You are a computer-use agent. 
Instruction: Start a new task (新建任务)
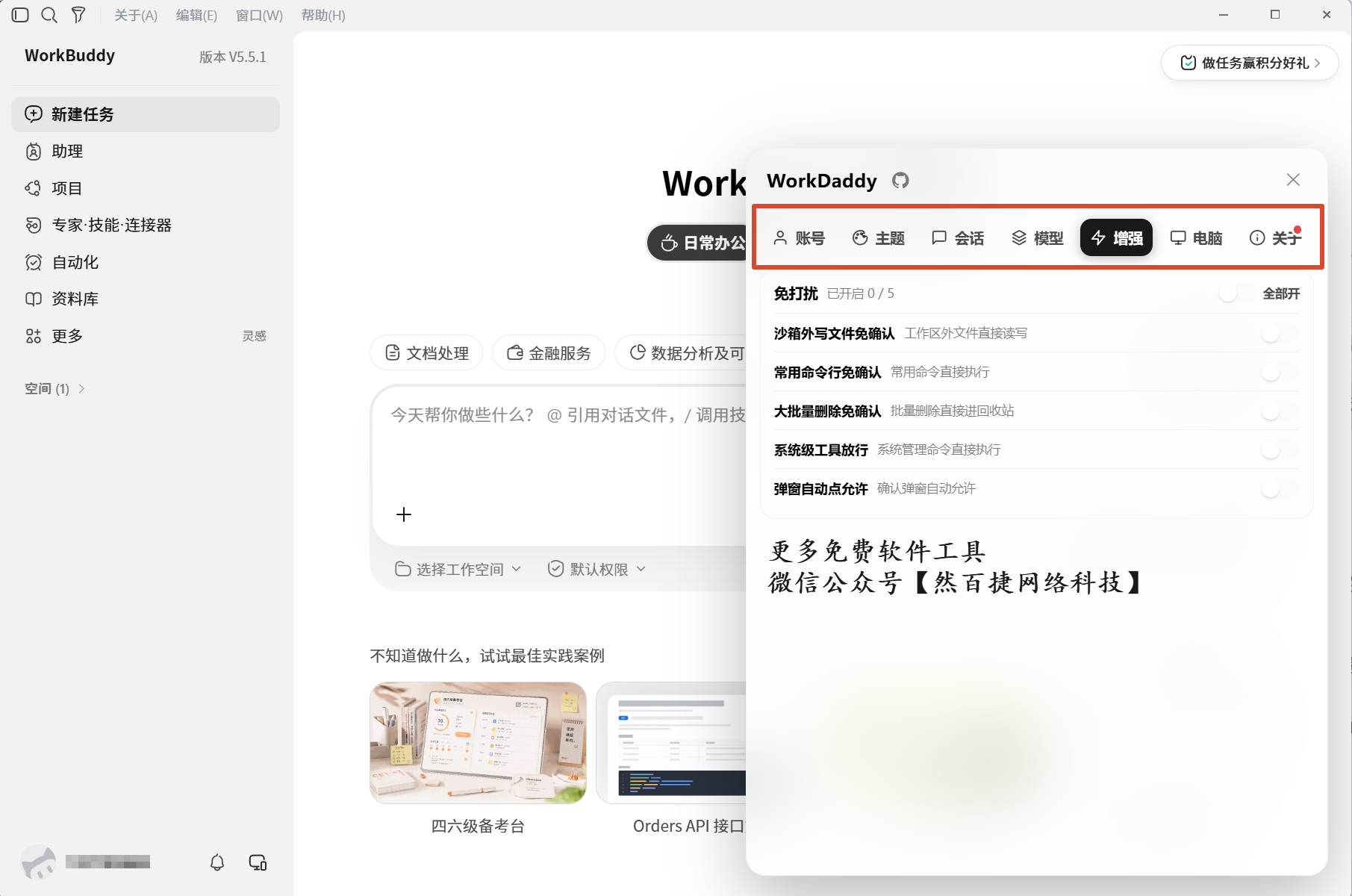pos(146,114)
